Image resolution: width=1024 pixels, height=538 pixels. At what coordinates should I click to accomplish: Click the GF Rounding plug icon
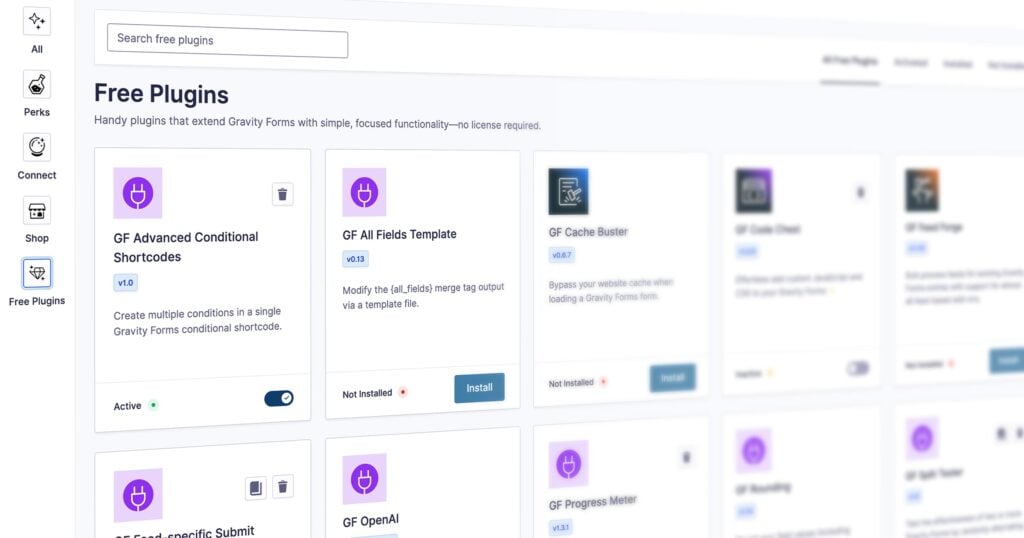tap(754, 451)
